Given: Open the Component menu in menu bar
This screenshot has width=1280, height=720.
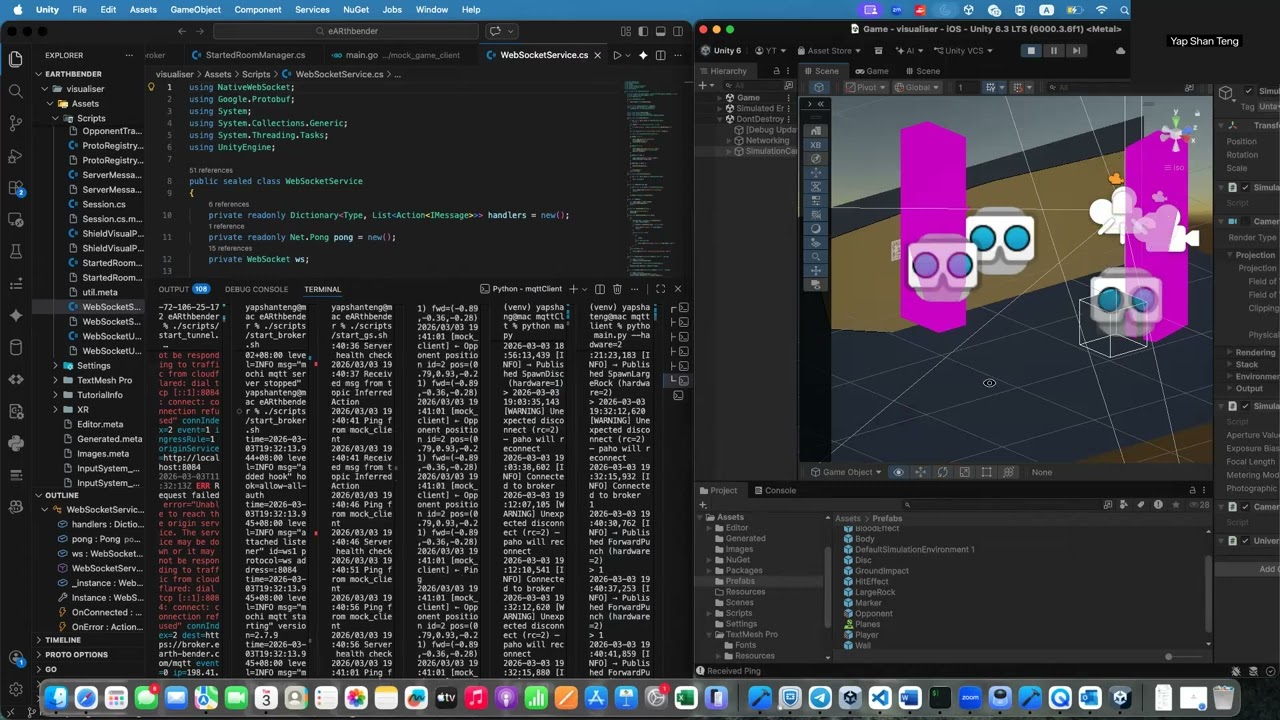Looking at the screenshot, I should click(258, 9).
